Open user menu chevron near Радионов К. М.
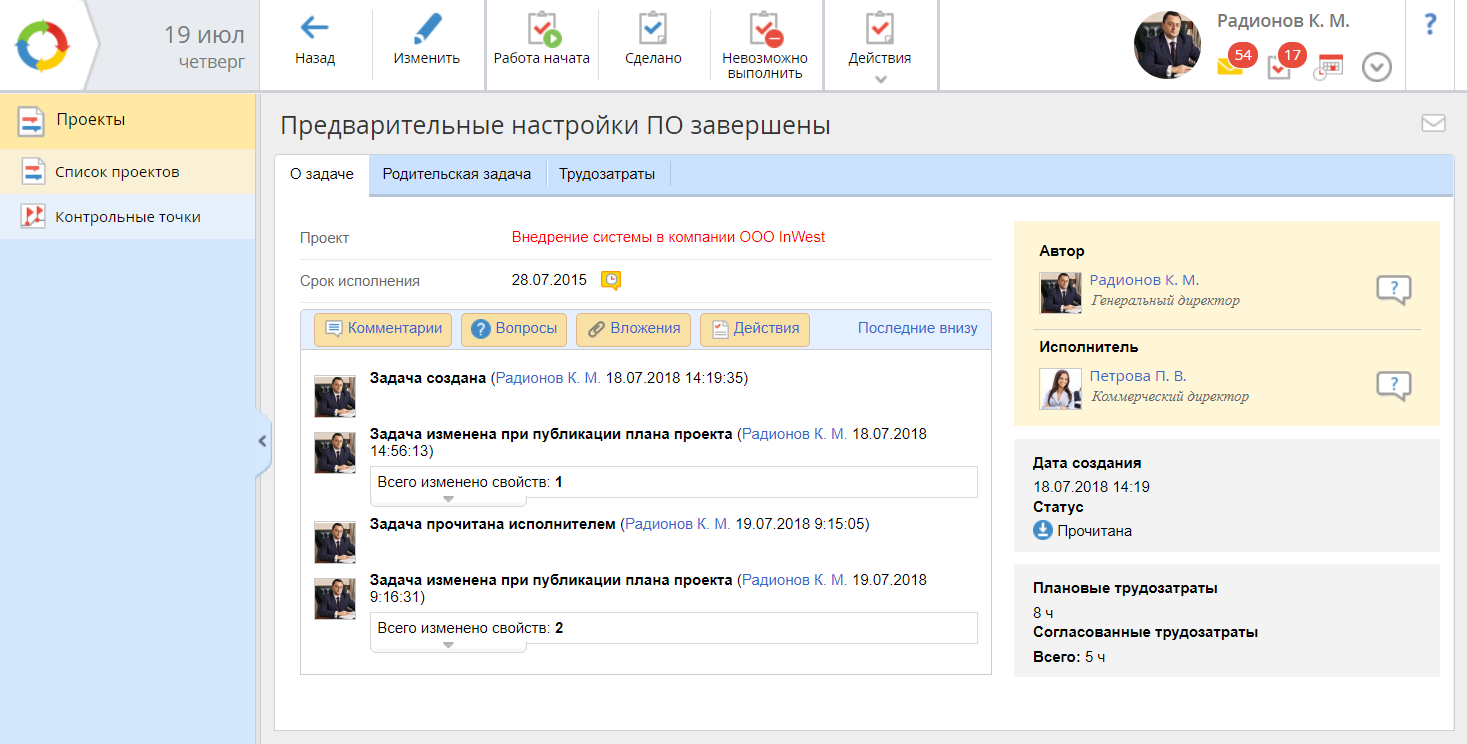Image resolution: width=1467 pixels, height=744 pixels. pos(1377,67)
